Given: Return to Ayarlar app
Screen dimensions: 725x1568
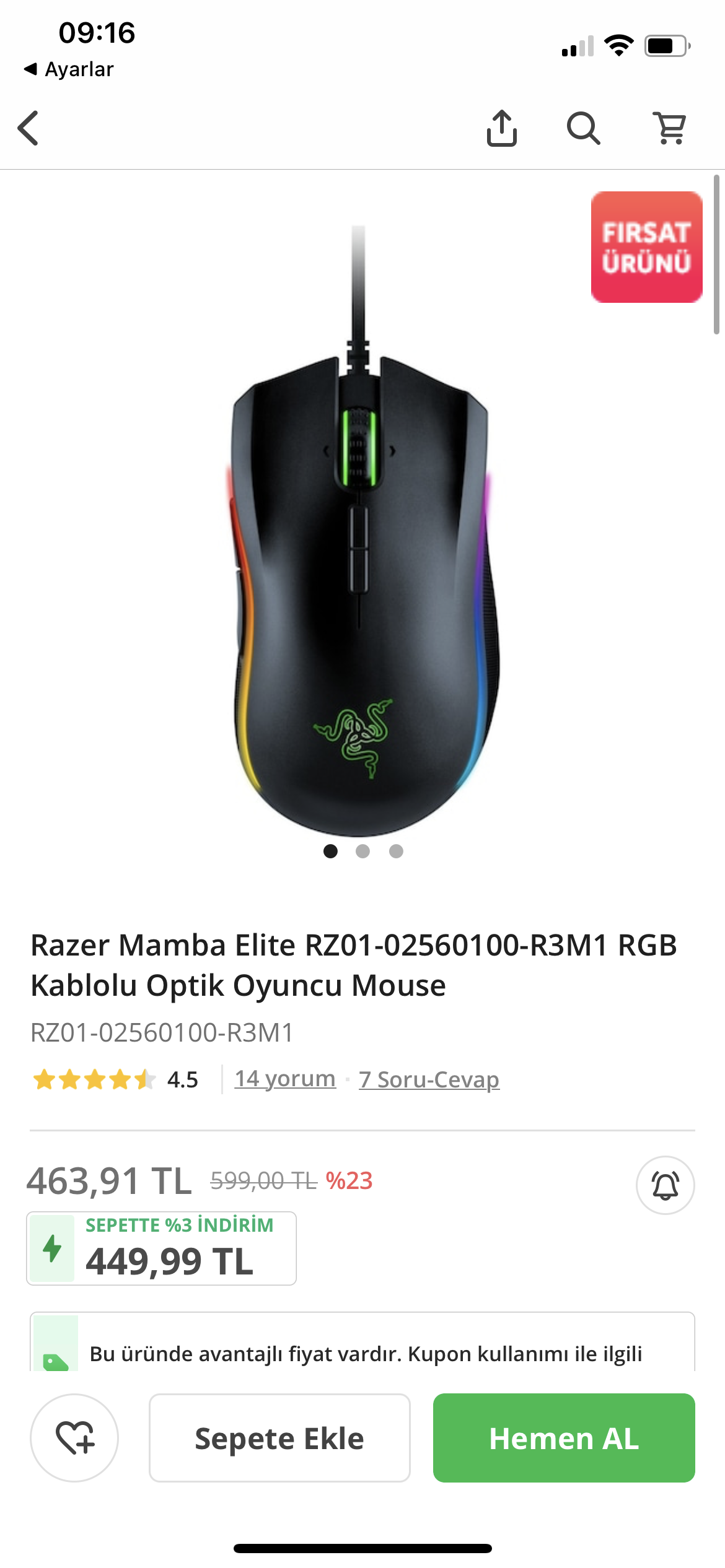Looking at the screenshot, I should coord(69,69).
